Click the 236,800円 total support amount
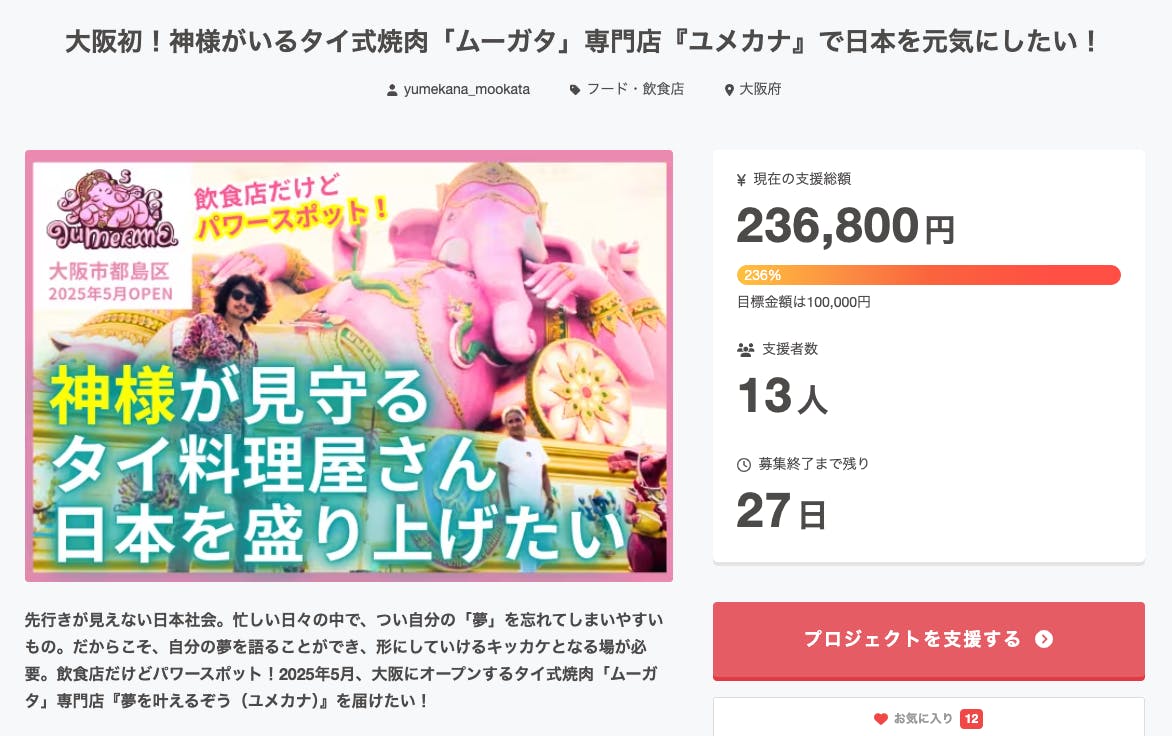The width and height of the screenshot is (1172, 736). [845, 226]
